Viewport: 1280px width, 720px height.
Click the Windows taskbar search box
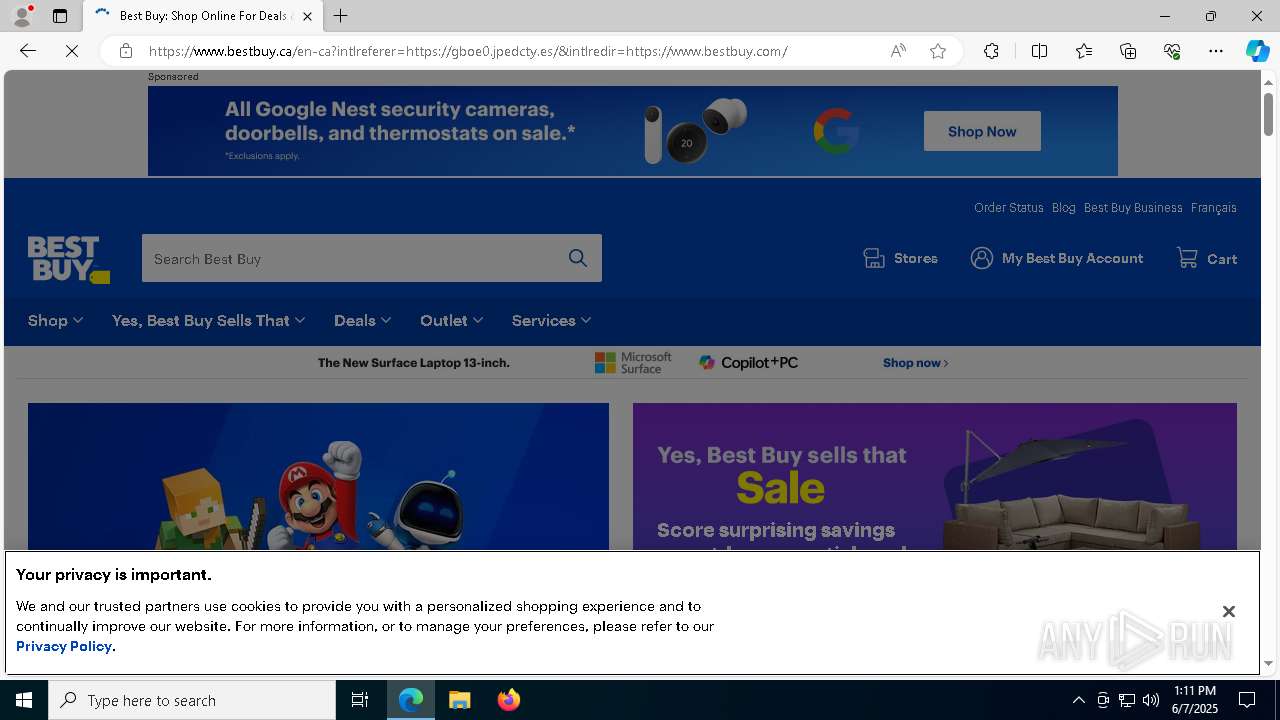point(192,700)
